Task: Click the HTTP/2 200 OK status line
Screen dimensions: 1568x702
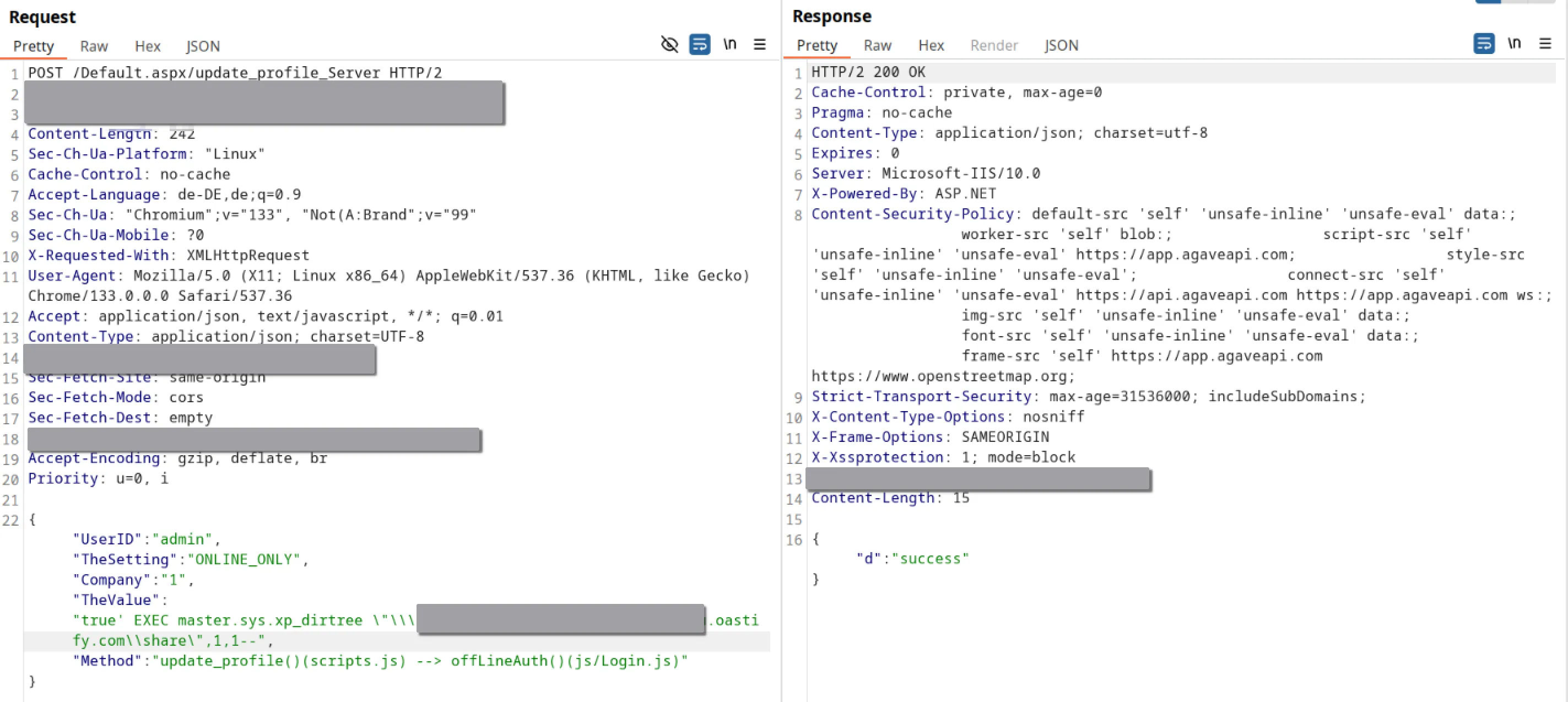Action: [868, 72]
